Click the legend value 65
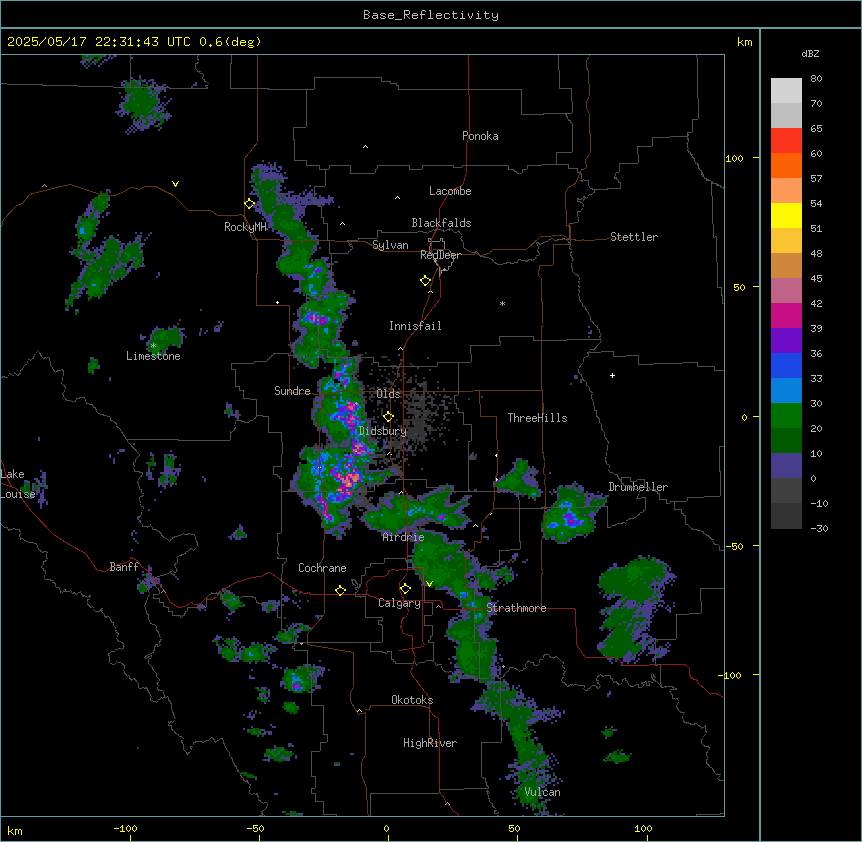 click(x=816, y=129)
